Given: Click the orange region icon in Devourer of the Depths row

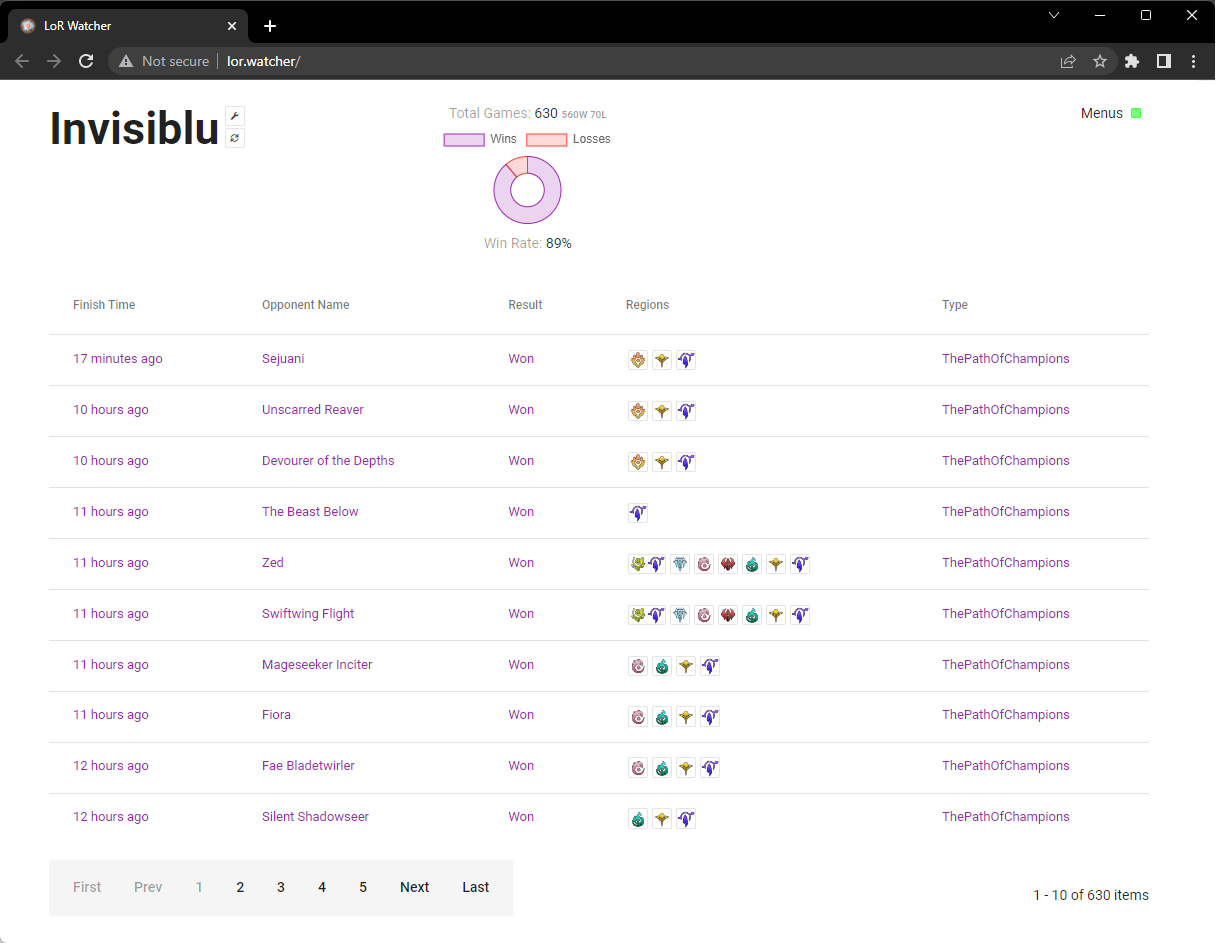Looking at the screenshot, I should click(638, 462).
